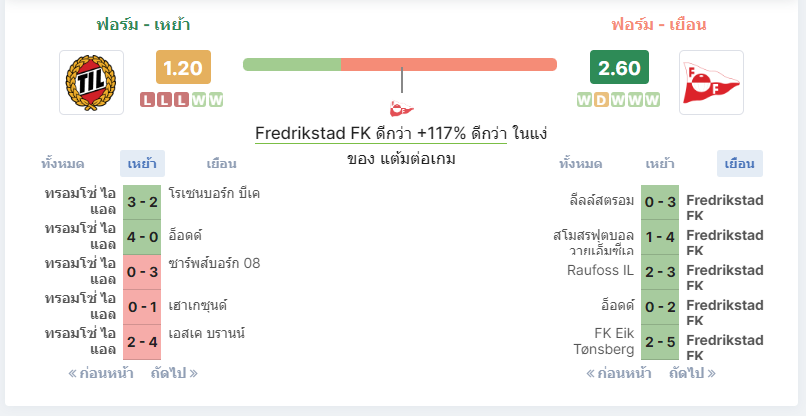Open the 2 - 5 result at FK Eik Tønsberg

(660, 342)
